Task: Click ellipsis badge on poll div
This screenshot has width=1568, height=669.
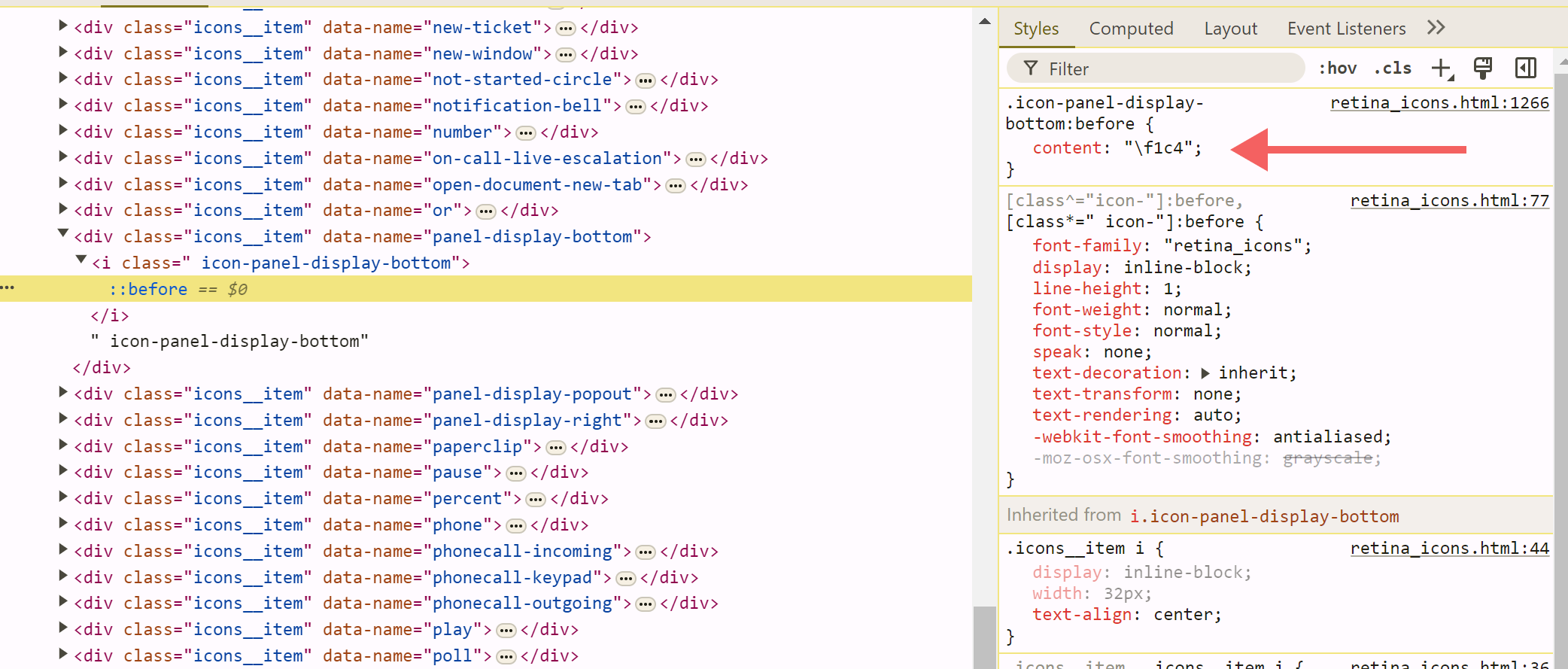Action: 506,657
